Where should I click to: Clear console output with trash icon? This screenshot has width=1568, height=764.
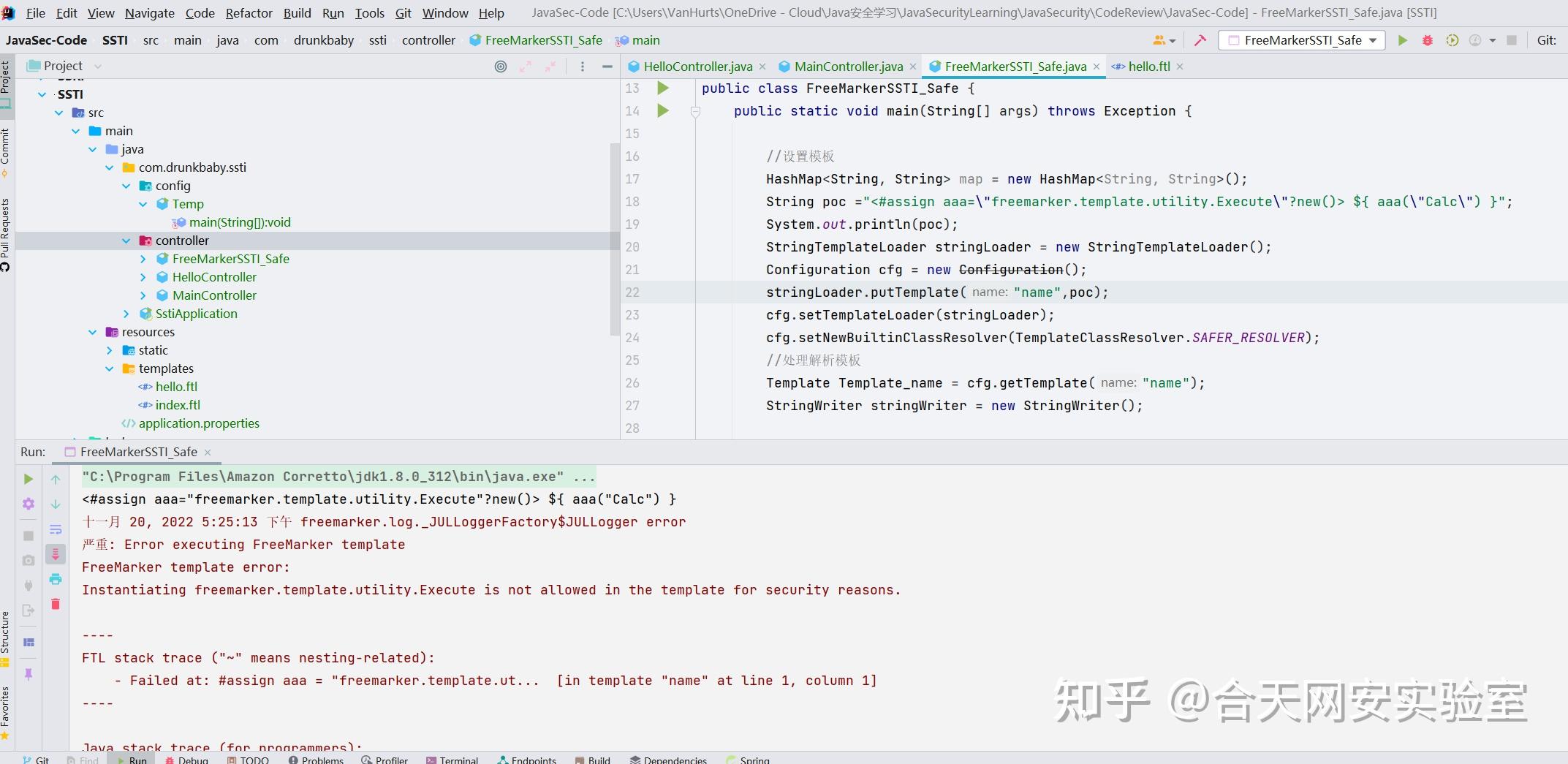[56, 604]
